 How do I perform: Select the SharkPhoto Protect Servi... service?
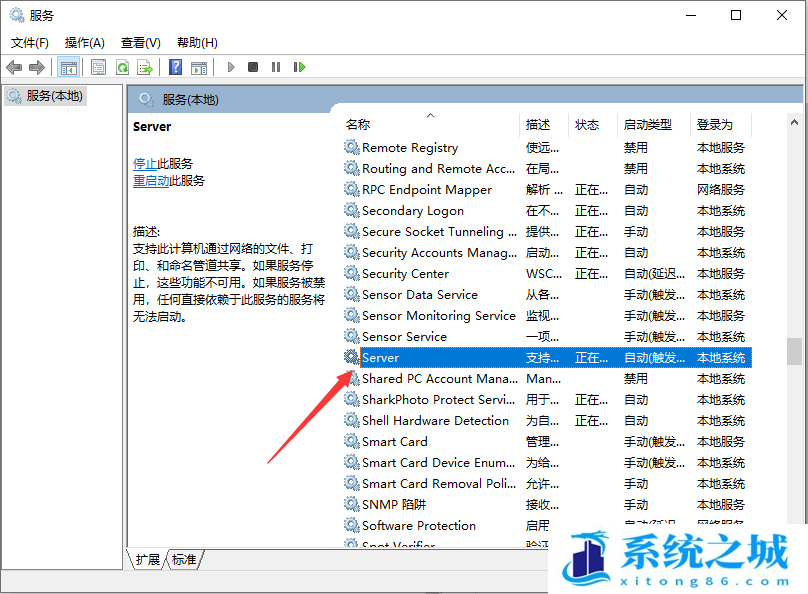point(438,399)
